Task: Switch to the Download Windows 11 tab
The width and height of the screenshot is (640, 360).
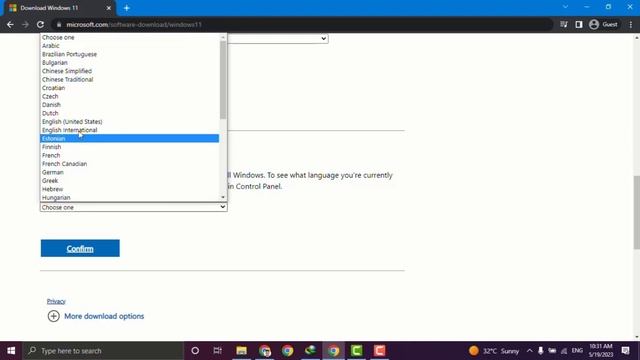Action: [x=58, y=8]
